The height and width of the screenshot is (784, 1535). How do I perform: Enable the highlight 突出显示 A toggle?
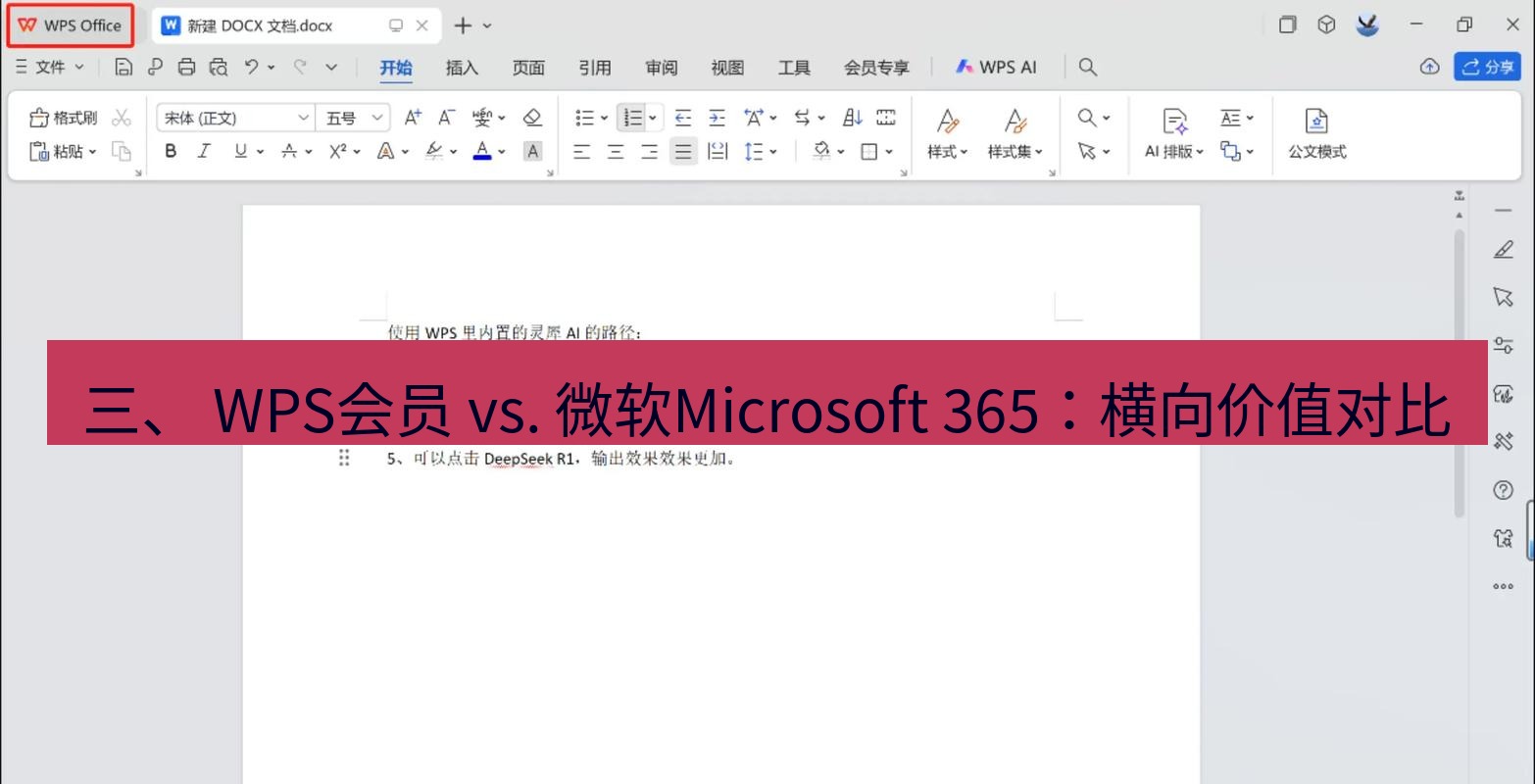(532, 152)
